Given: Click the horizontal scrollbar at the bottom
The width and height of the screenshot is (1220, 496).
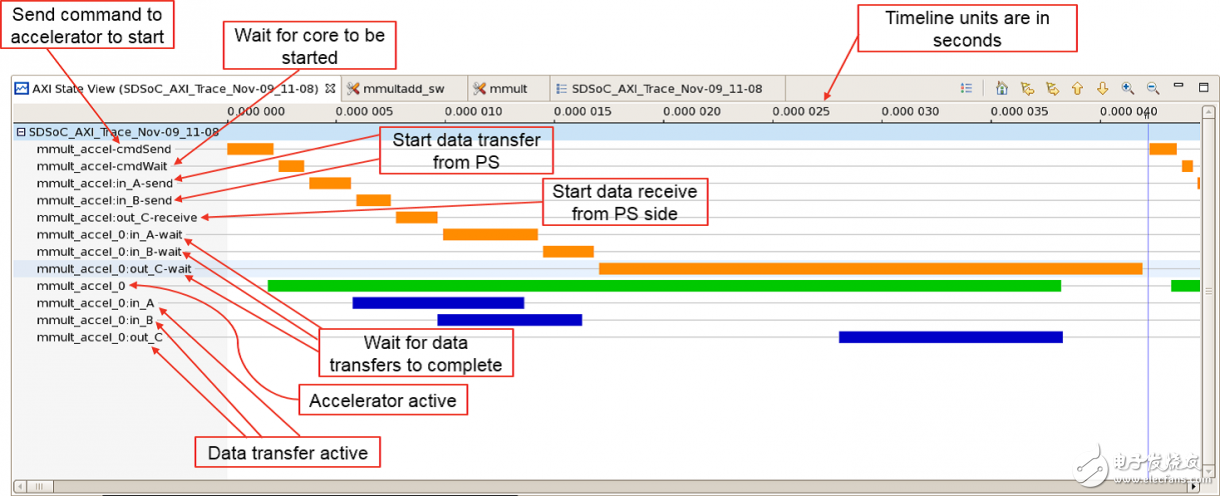Looking at the screenshot, I should point(600,486).
